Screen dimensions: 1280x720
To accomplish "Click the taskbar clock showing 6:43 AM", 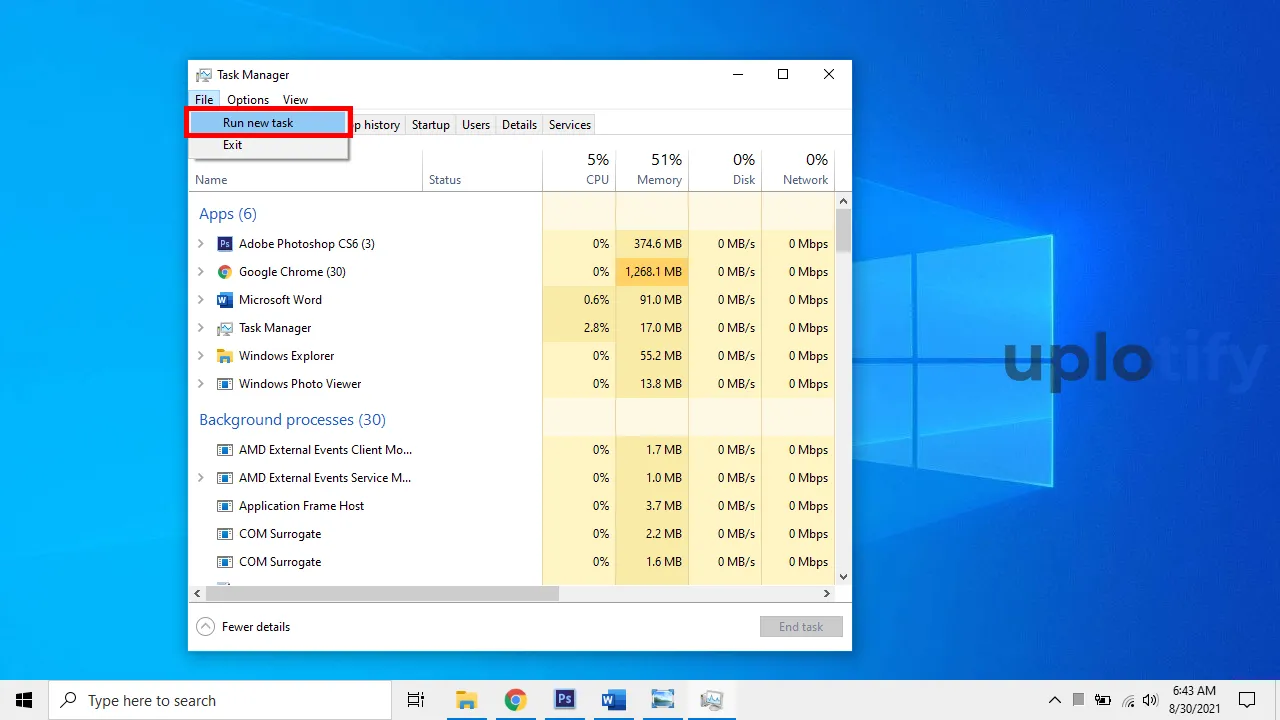I will click(1194, 700).
